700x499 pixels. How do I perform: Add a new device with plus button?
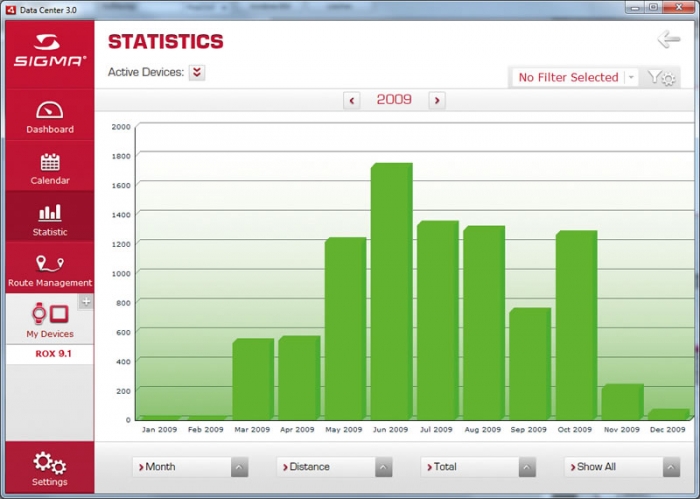86,302
